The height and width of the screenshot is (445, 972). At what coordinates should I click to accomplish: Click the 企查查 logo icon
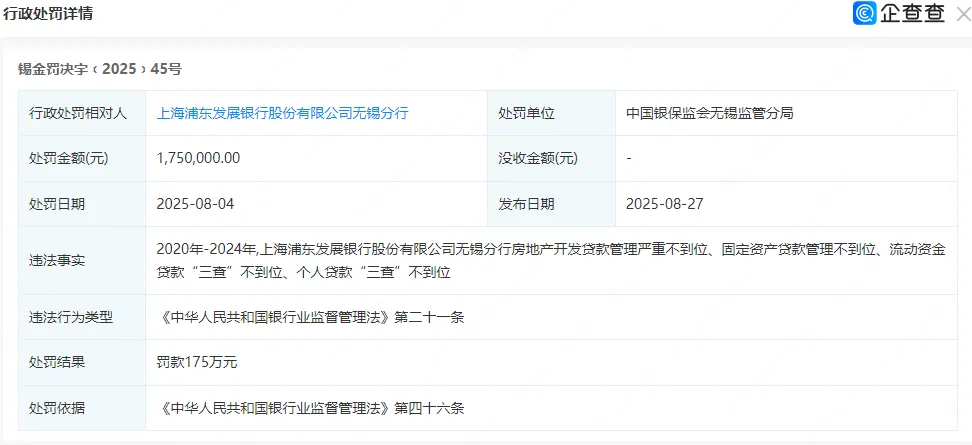(864, 14)
